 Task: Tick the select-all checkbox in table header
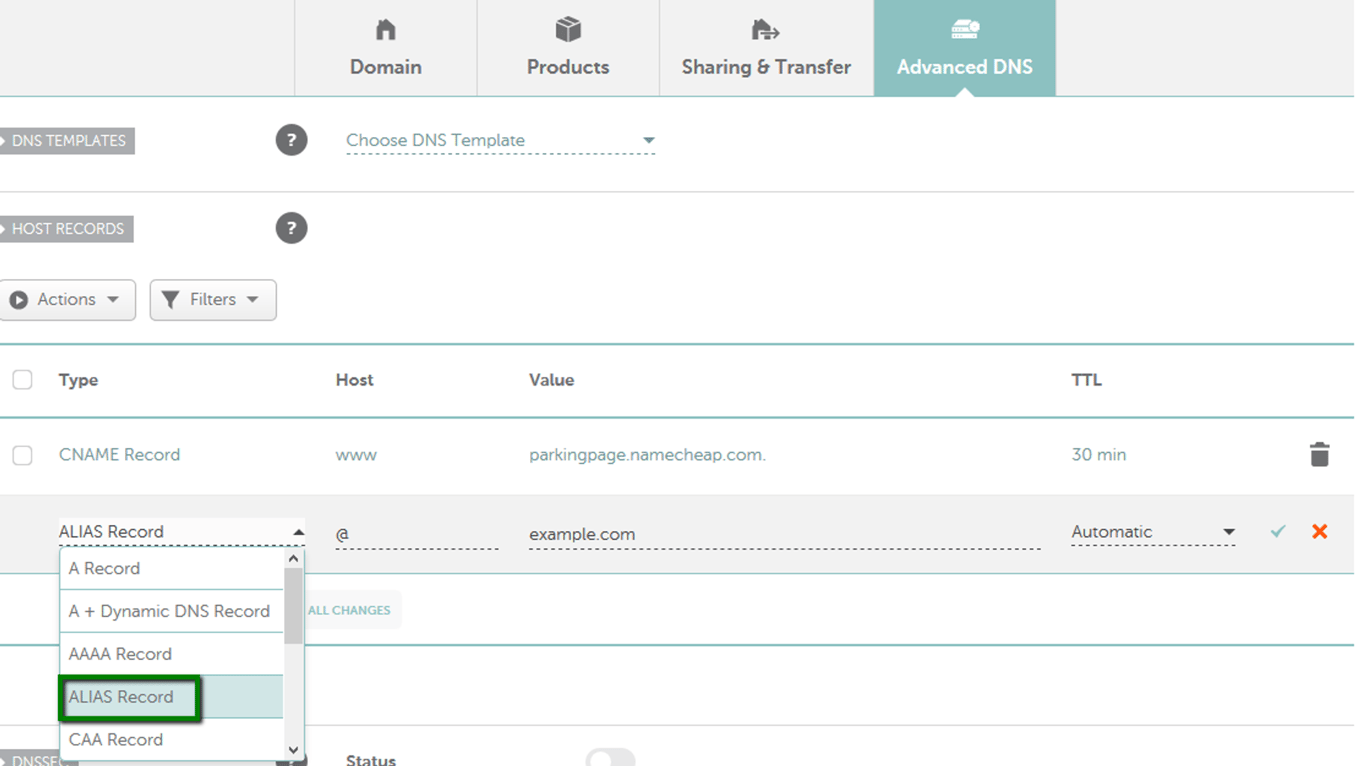(x=22, y=380)
